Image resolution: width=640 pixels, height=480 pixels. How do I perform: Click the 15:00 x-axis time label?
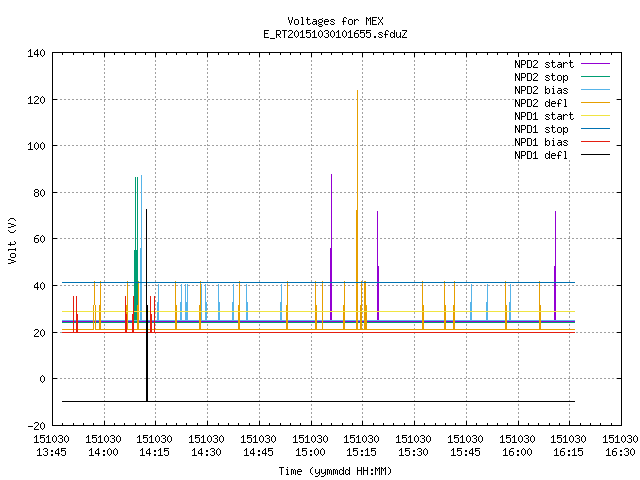point(310,452)
